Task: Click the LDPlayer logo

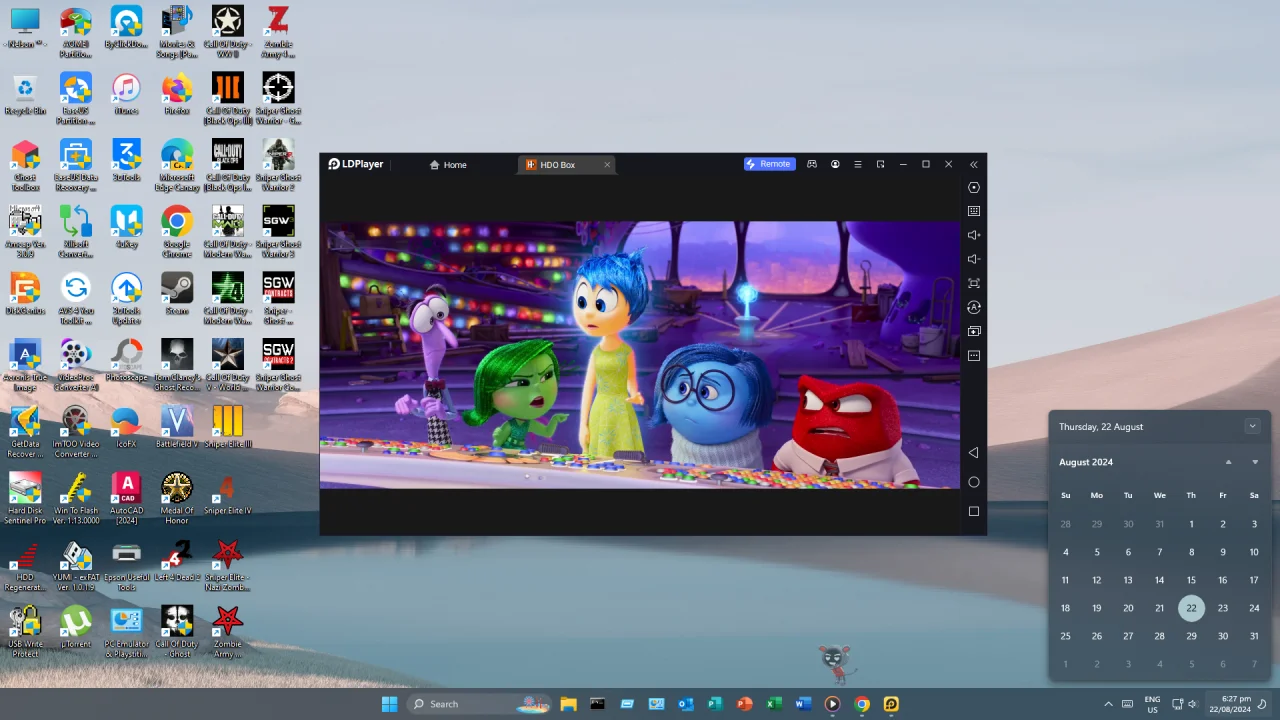Action: pos(356,164)
